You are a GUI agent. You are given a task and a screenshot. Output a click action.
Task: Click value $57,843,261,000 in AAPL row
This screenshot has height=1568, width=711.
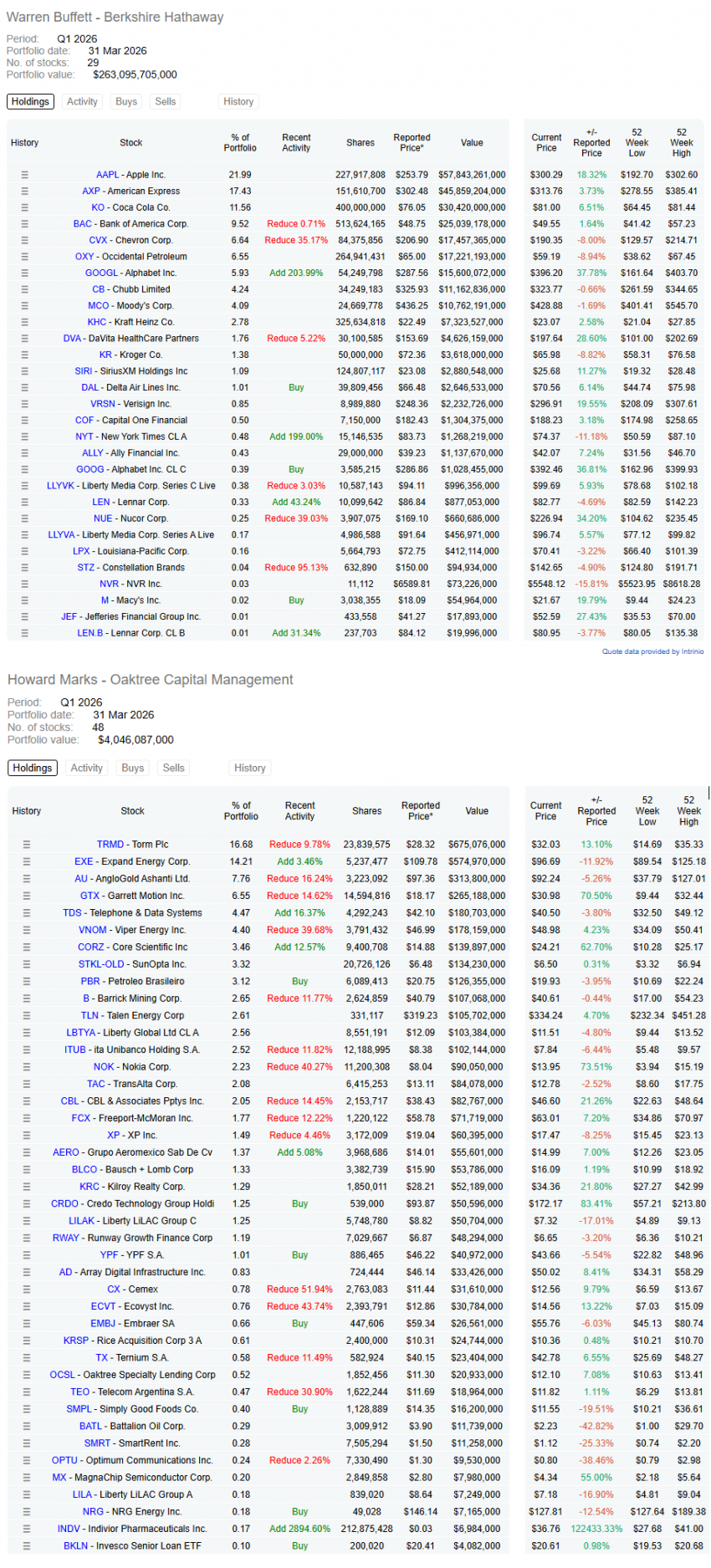click(472, 175)
